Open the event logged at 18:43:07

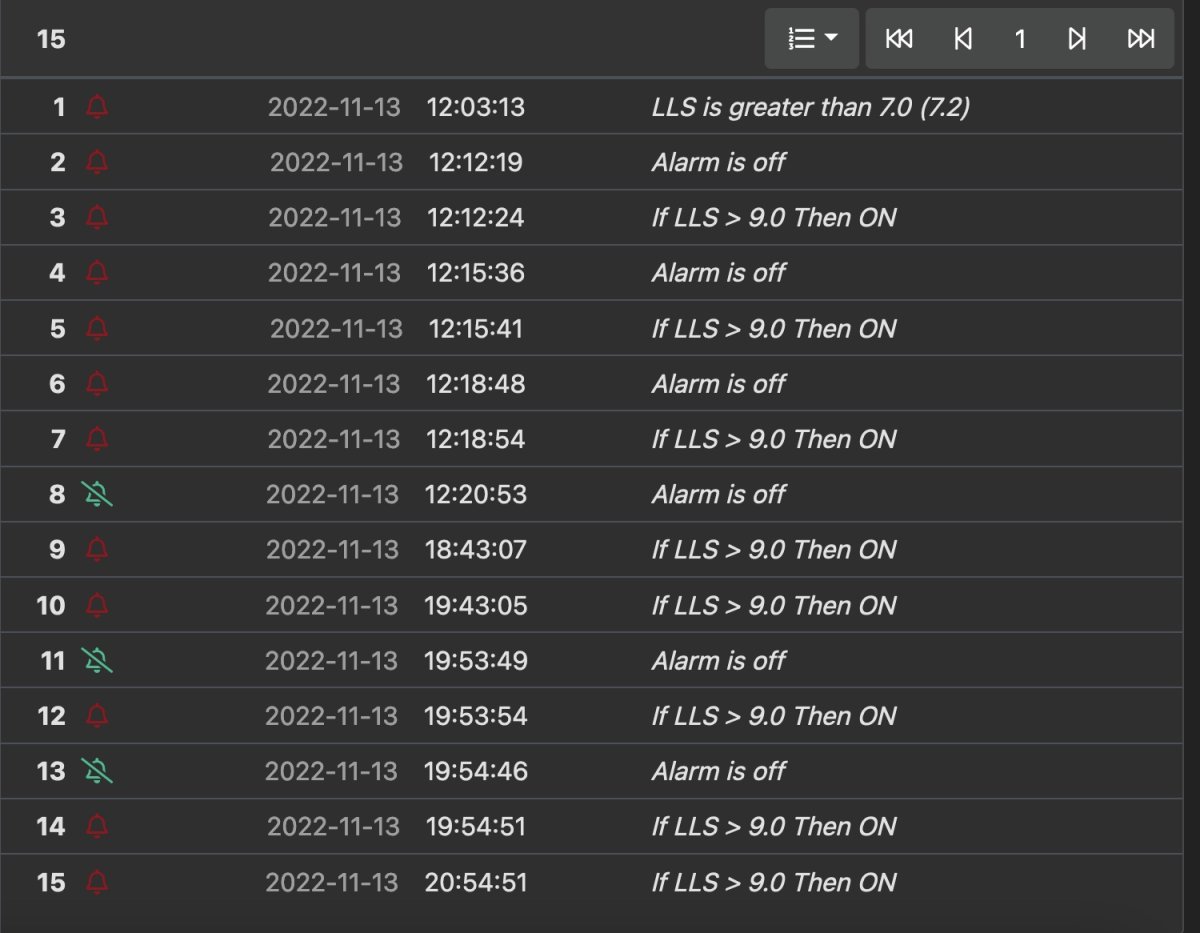(x=591, y=549)
